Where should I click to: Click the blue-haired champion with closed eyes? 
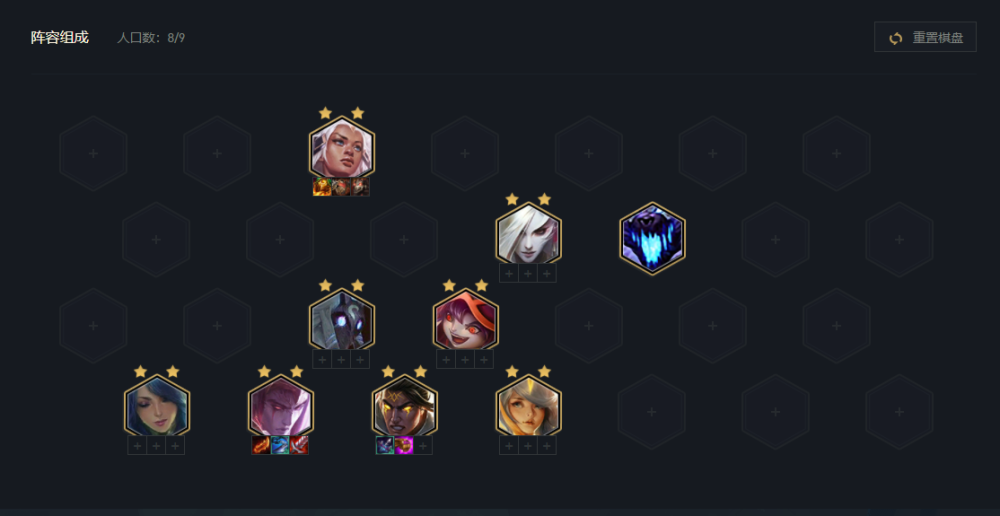coord(157,408)
